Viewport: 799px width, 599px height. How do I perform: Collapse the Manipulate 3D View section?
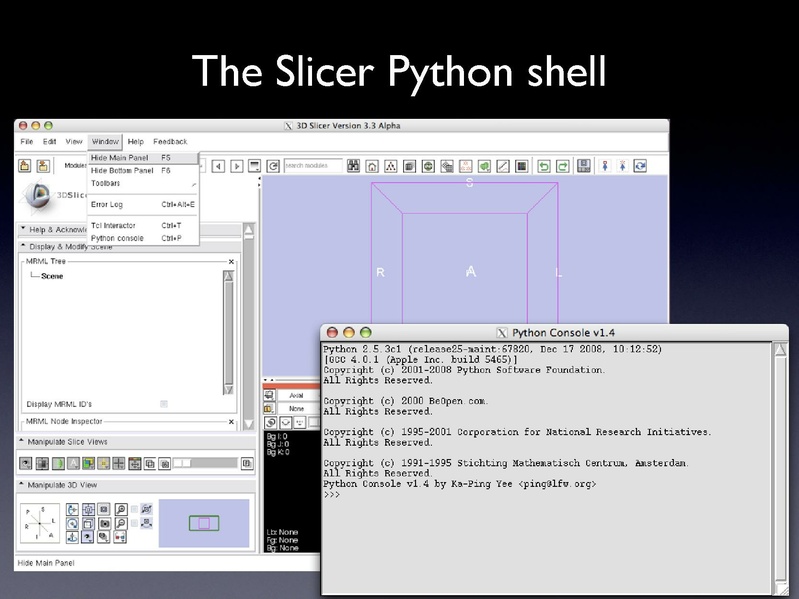point(21,484)
